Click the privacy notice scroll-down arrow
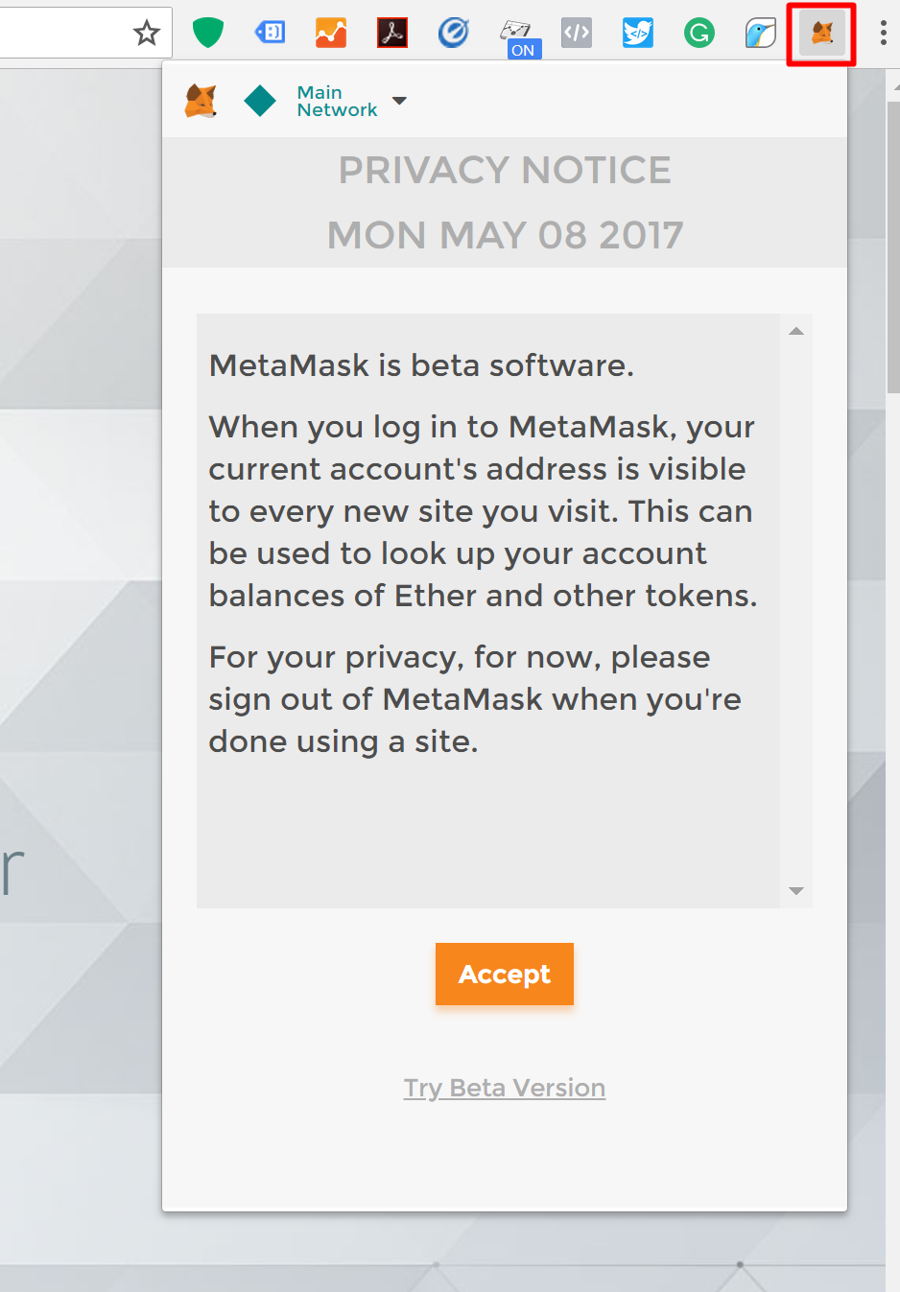Image resolution: width=900 pixels, height=1292 pixels. [796, 890]
